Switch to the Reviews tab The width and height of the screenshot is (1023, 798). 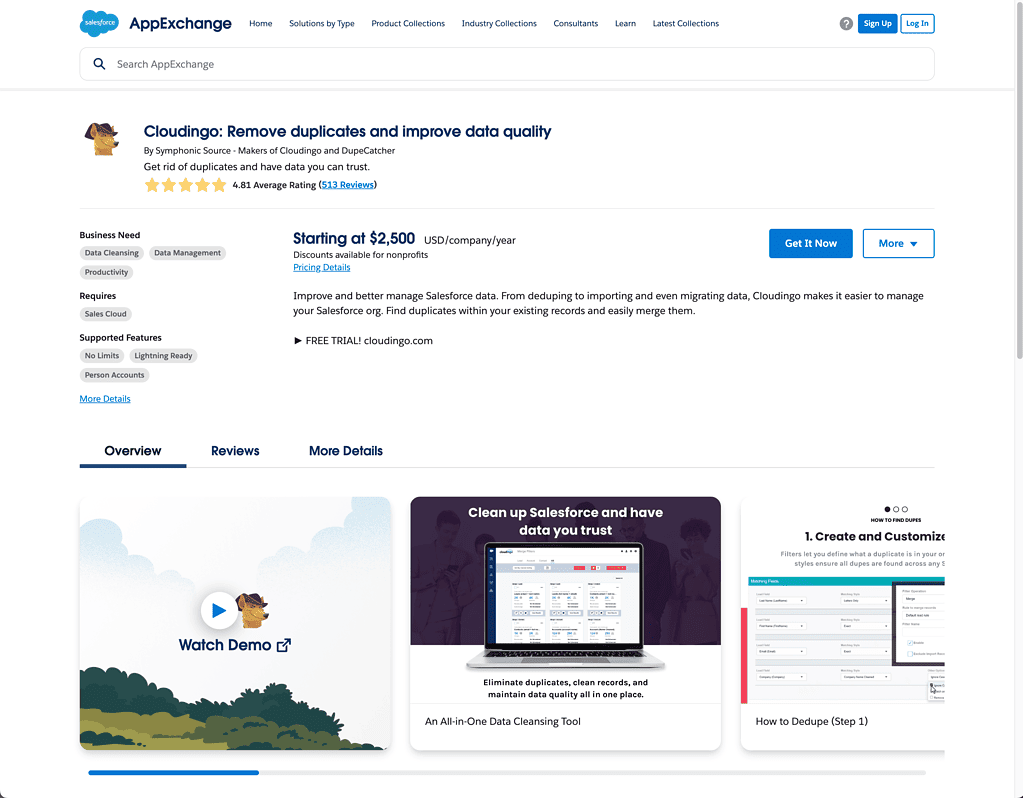coord(235,451)
